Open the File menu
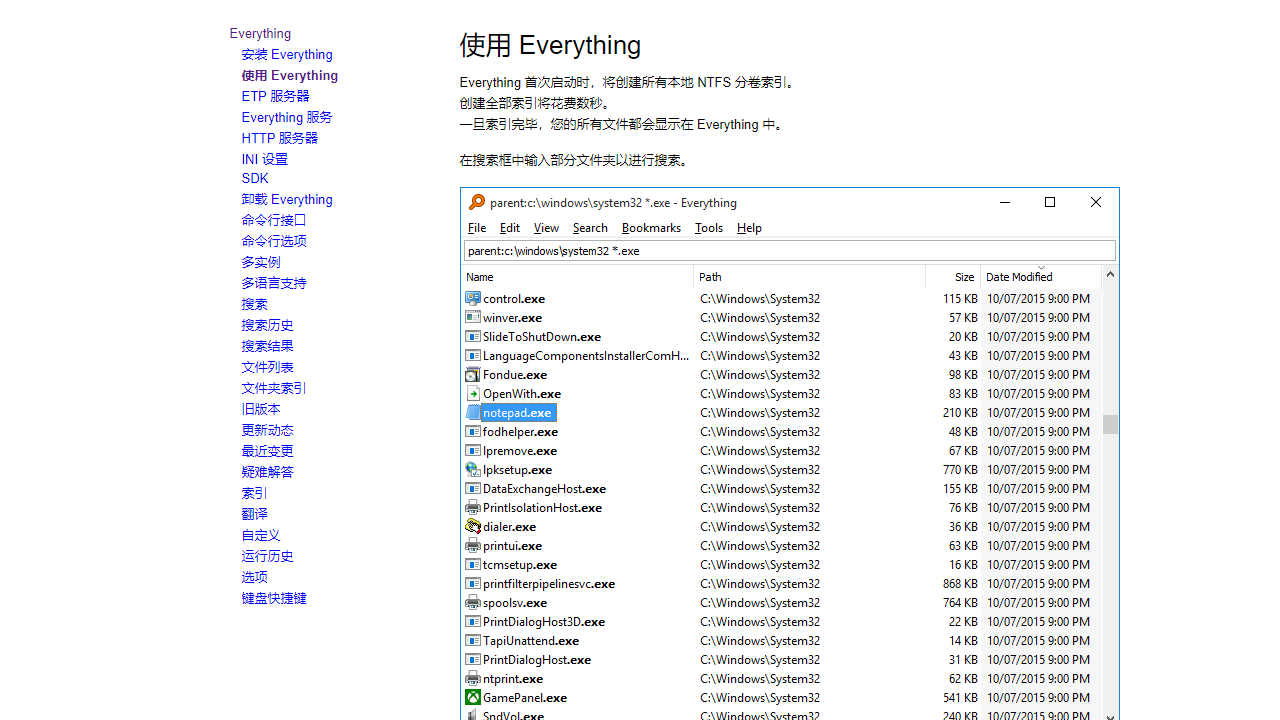The image size is (1280, 720). coord(476,228)
